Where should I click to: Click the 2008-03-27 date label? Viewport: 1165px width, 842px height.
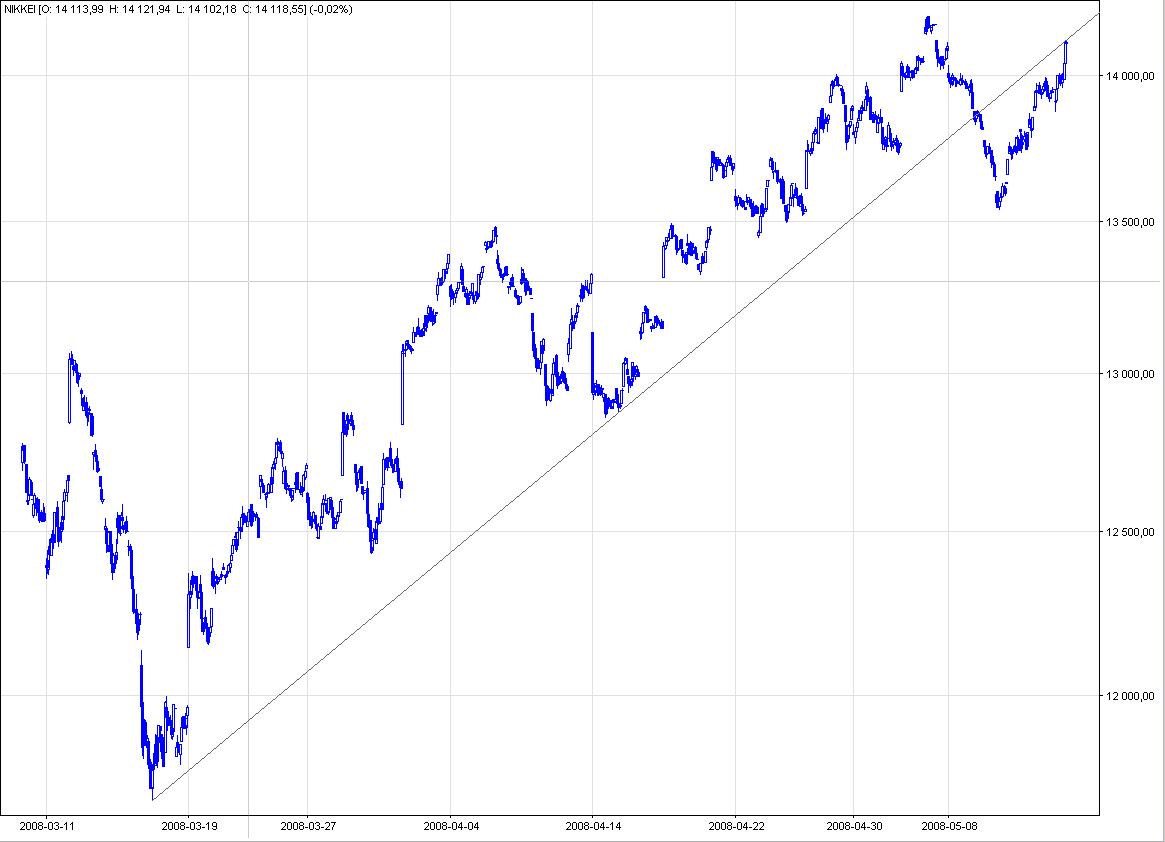tap(308, 826)
